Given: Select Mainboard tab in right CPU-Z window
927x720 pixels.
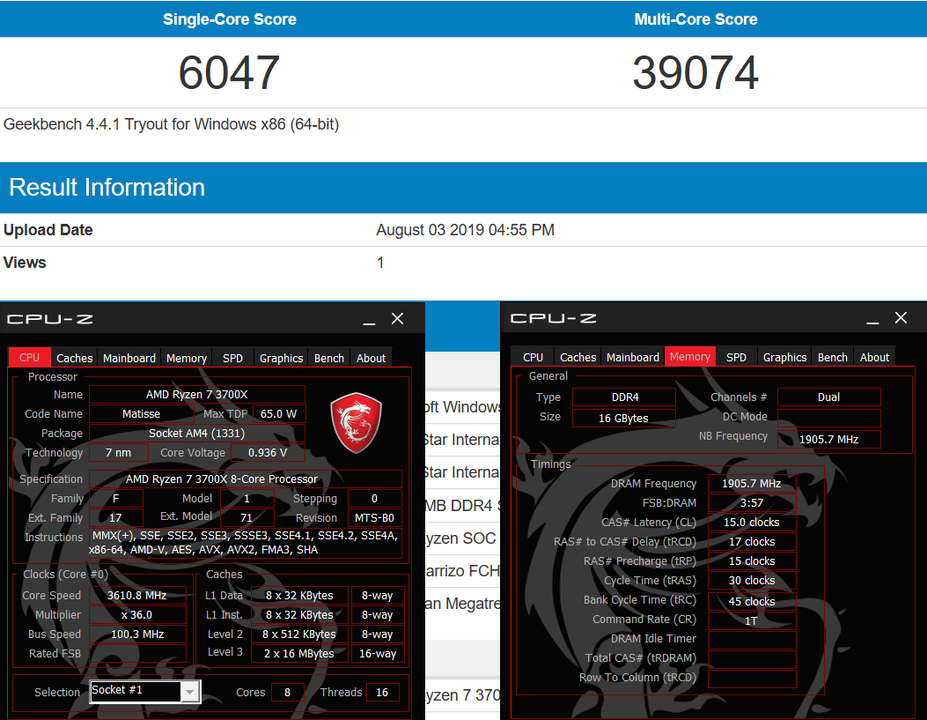Looking at the screenshot, I should point(633,357).
